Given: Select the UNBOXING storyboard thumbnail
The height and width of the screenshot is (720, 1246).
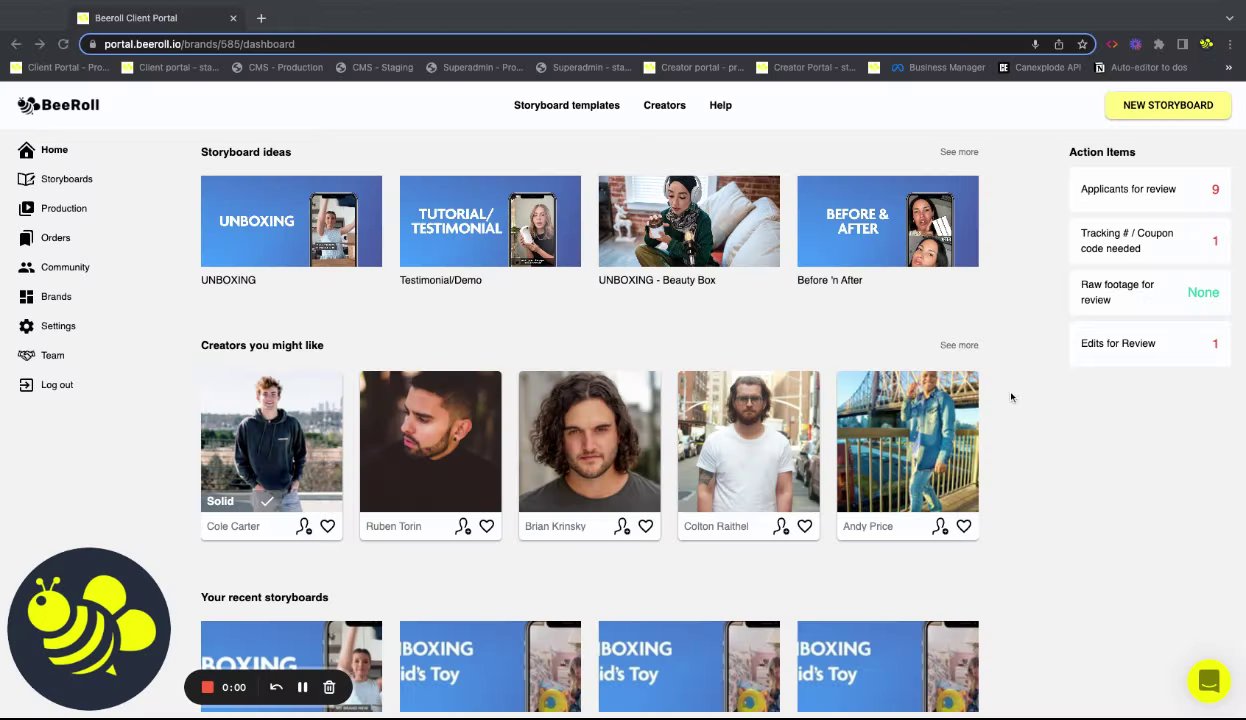Looking at the screenshot, I should (x=291, y=221).
